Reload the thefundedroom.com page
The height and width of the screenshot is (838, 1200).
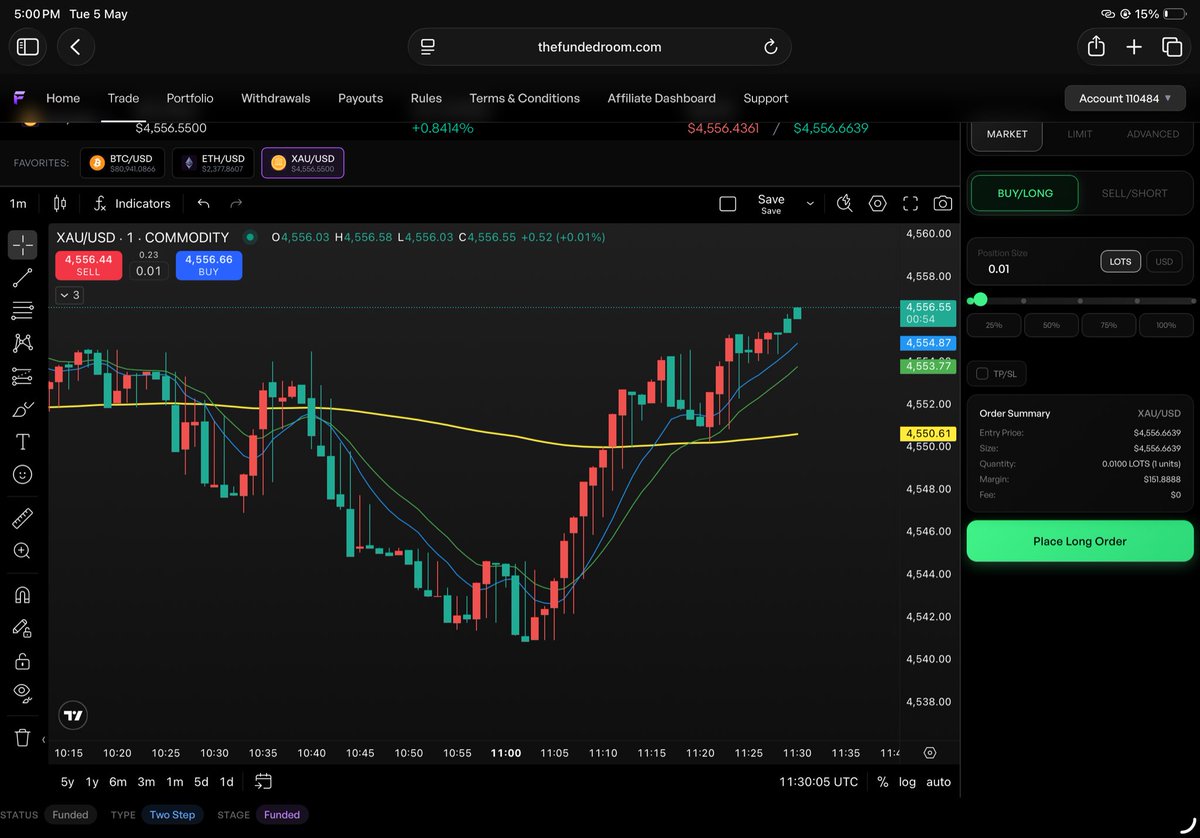click(x=770, y=47)
